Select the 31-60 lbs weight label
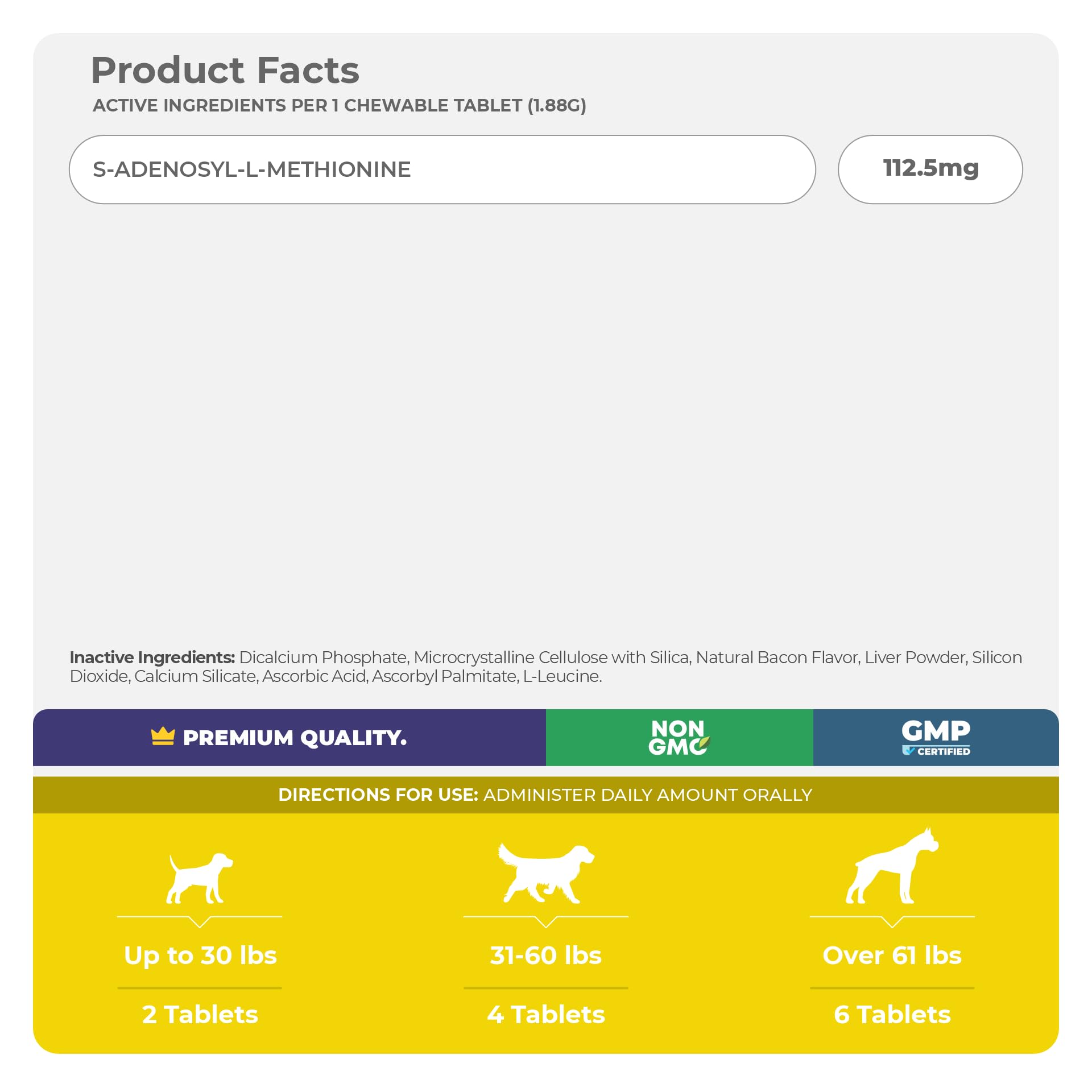The height and width of the screenshot is (1092, 1092). click(546, 955)
